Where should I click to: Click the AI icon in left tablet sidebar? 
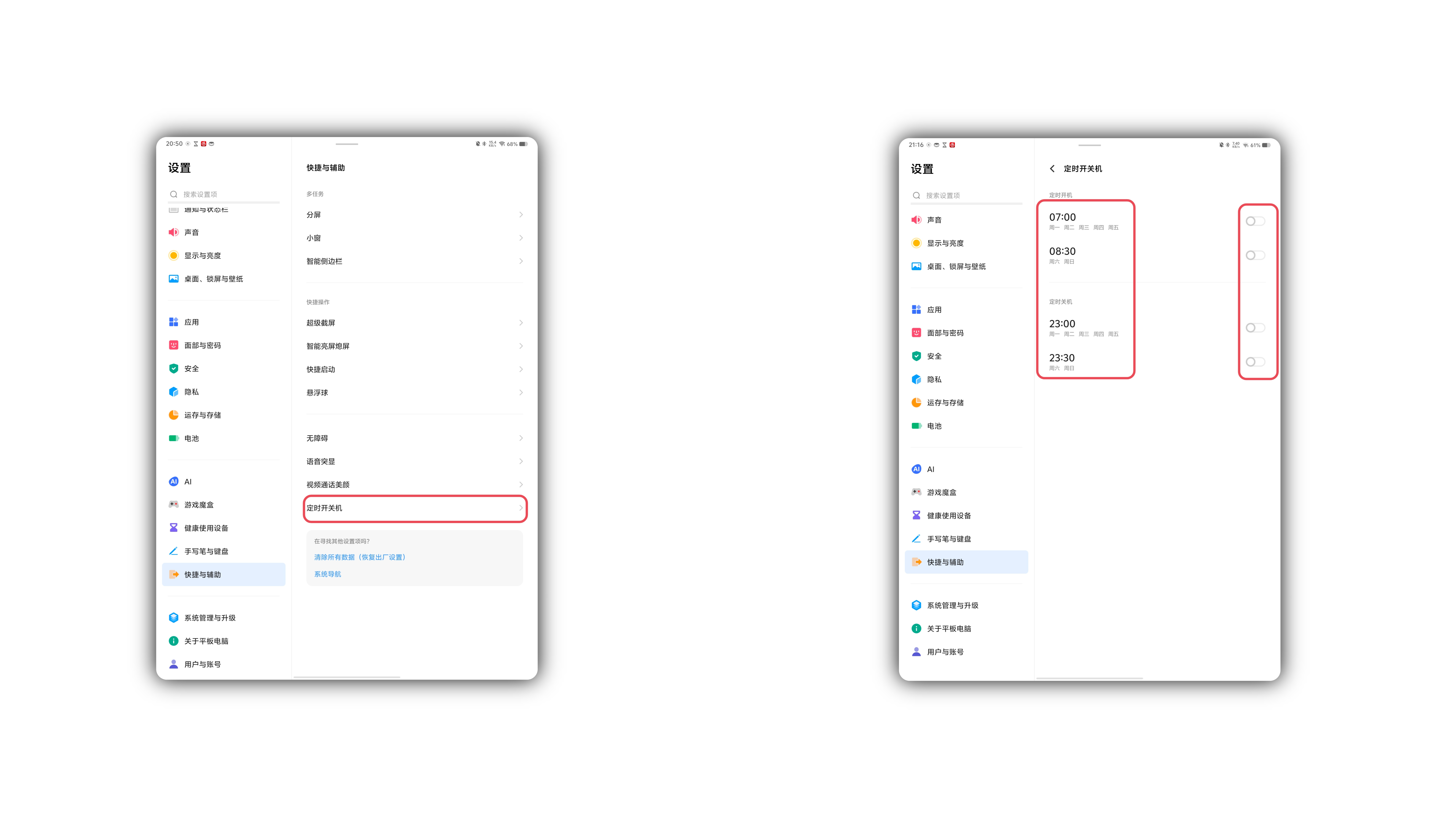(173, 482)
